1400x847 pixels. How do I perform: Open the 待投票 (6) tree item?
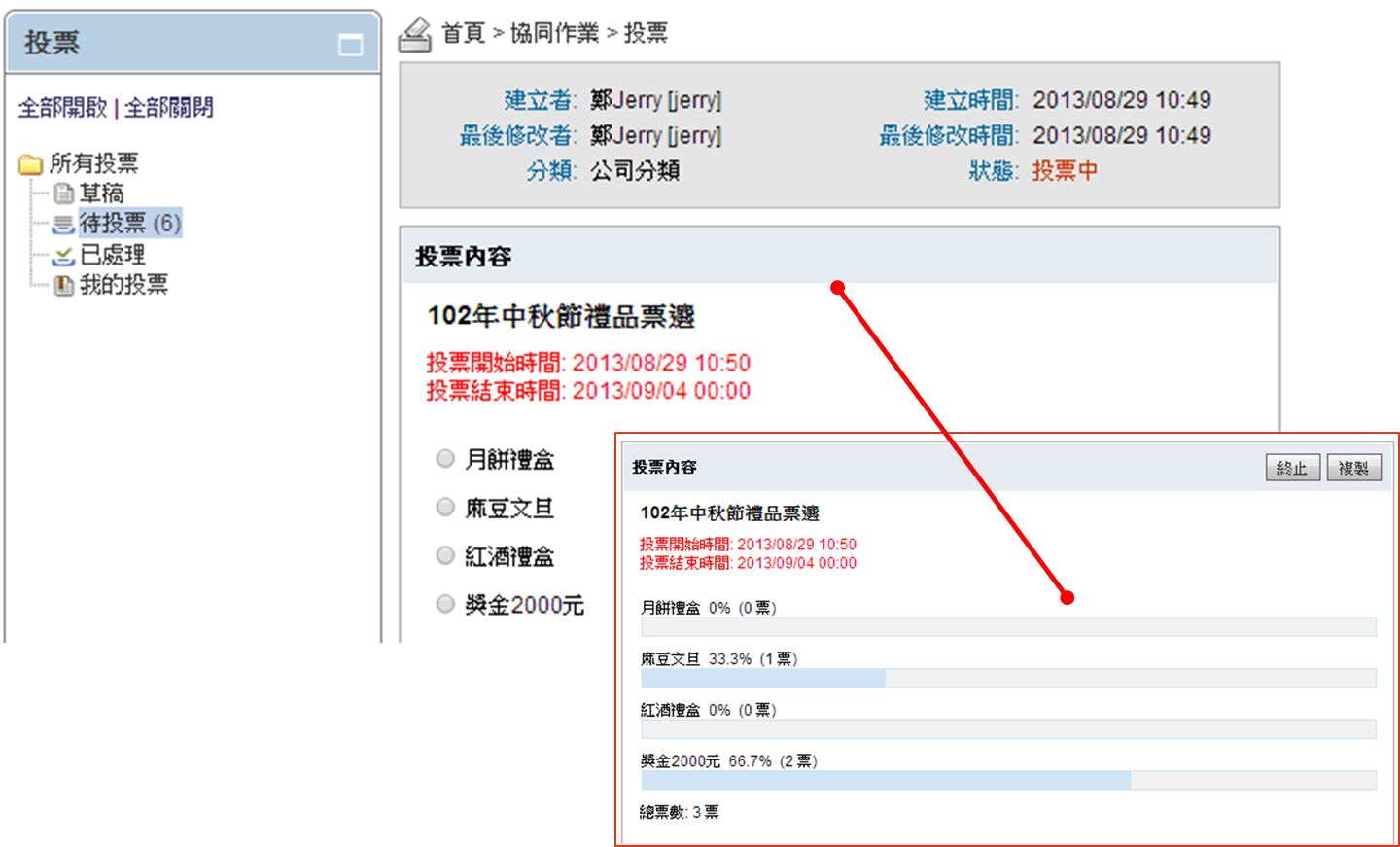(130, 224)
